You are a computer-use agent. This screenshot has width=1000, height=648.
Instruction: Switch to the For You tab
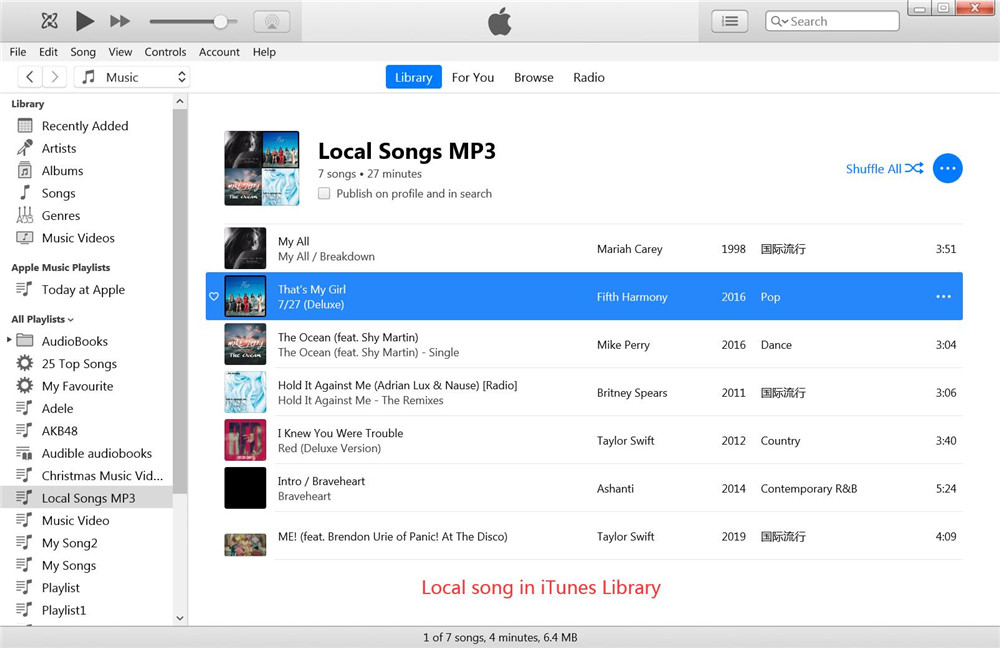[473, 77]
